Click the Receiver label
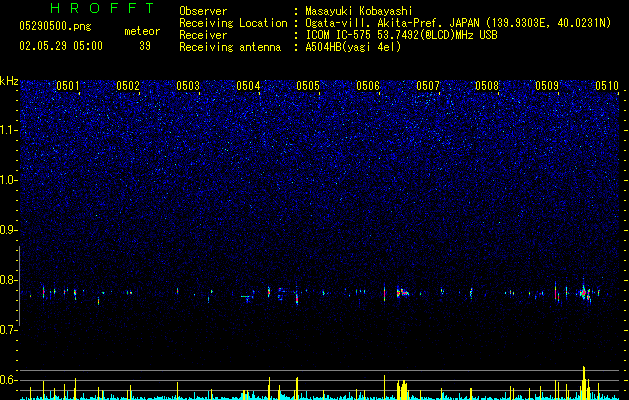The width and height of the screenshot is (629, 400). tap(203, 35)
